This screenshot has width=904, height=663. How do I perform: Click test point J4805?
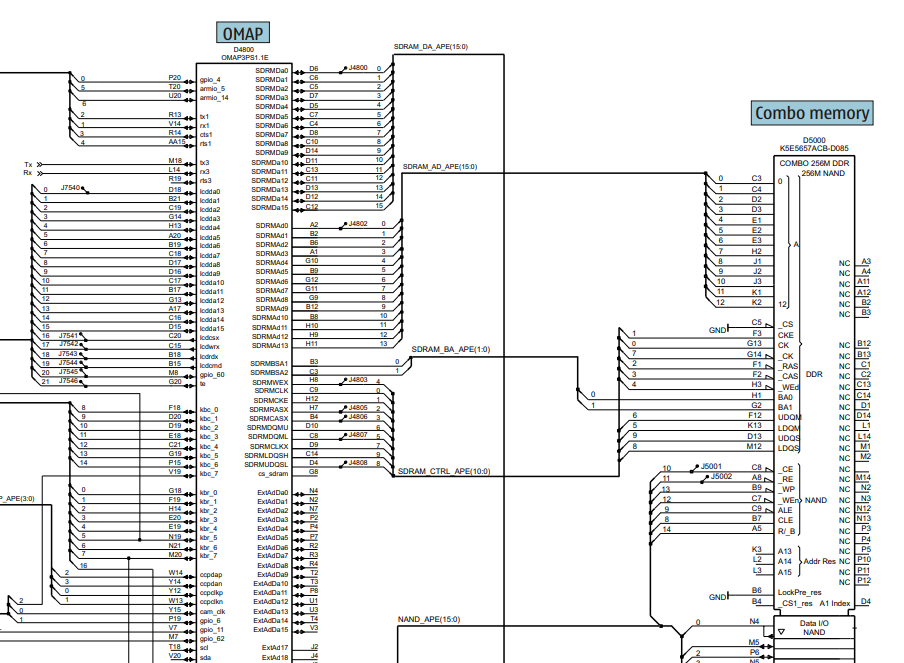(357, 407)
